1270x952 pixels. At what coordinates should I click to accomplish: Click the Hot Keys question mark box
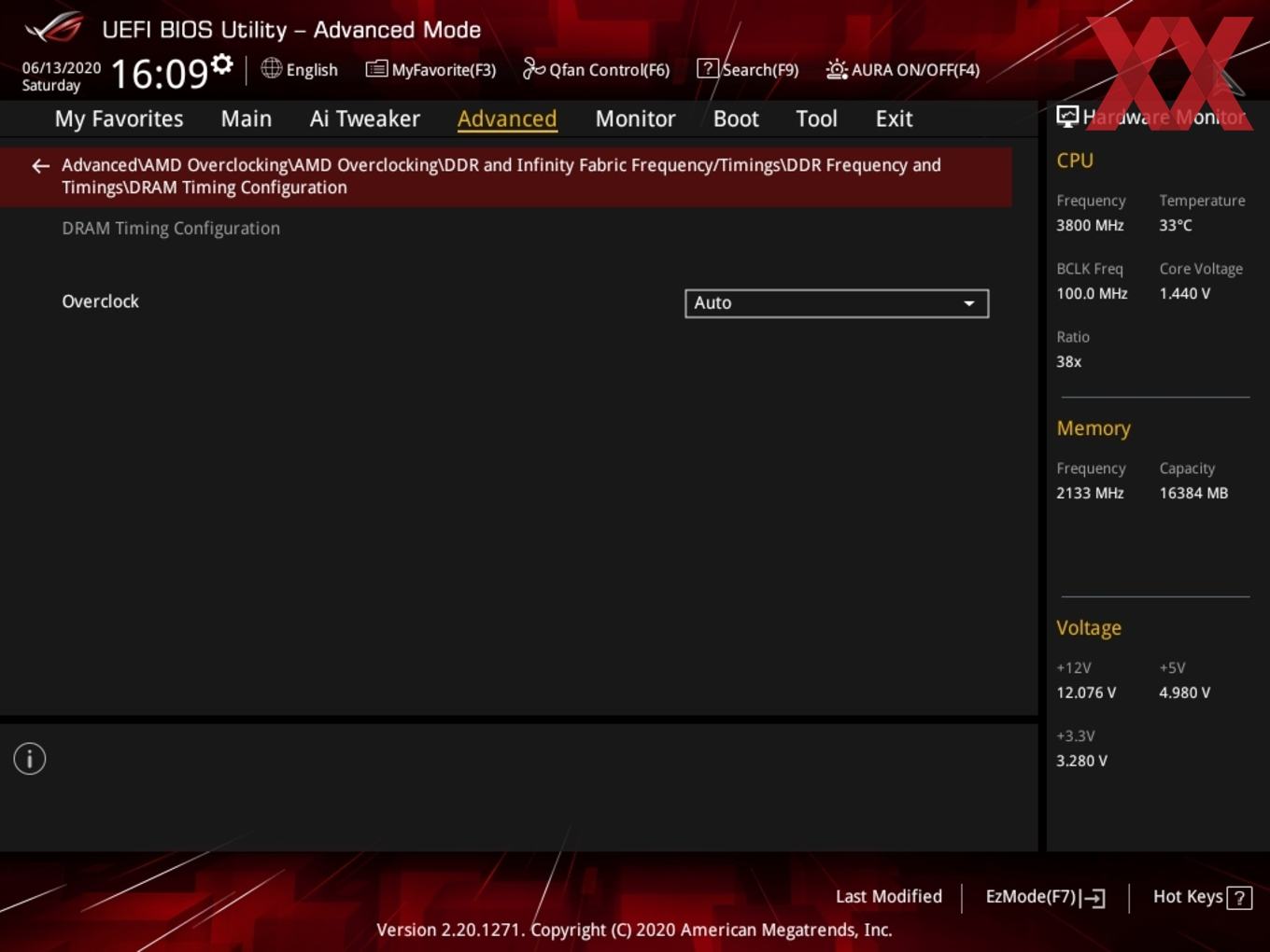coord(1239,898)
